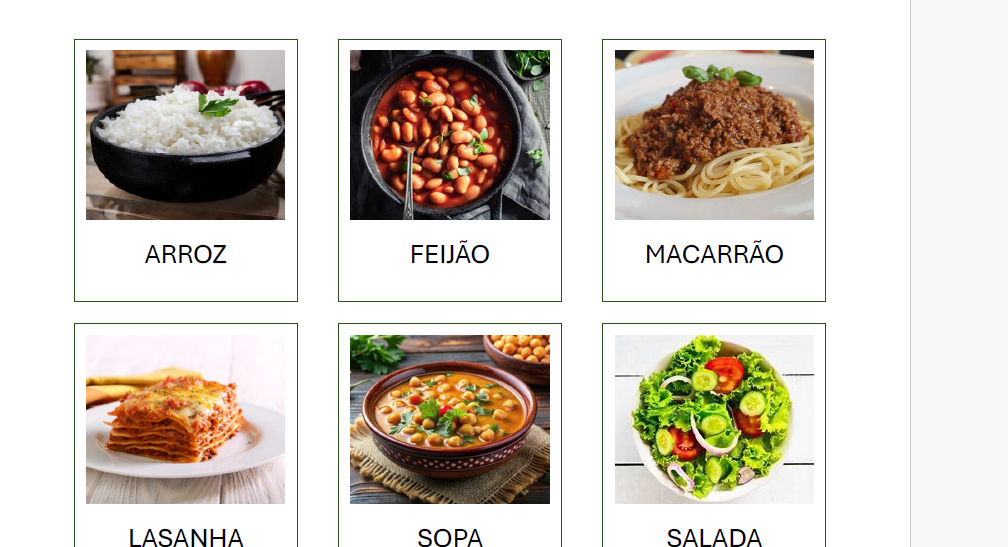Select the SOPA caption text
Viewport: 1008px width, 547px height.
(450, 537)
